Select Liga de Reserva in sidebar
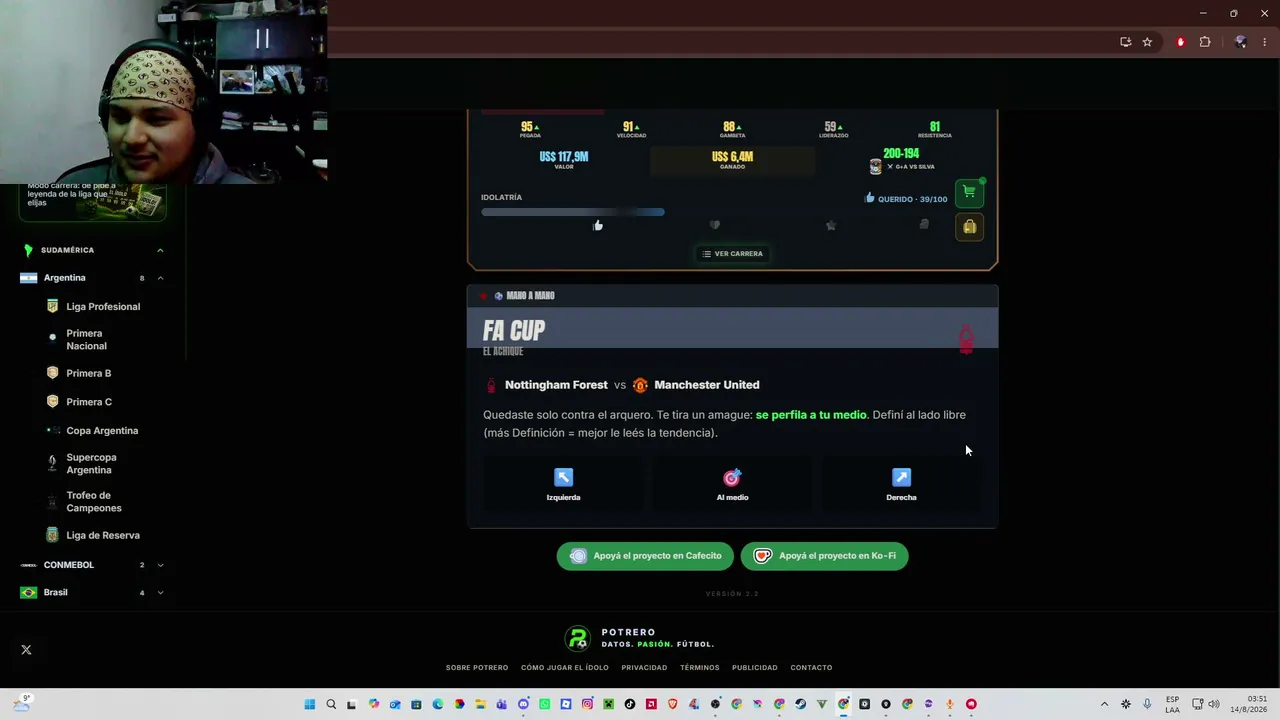 click(103, 536)
